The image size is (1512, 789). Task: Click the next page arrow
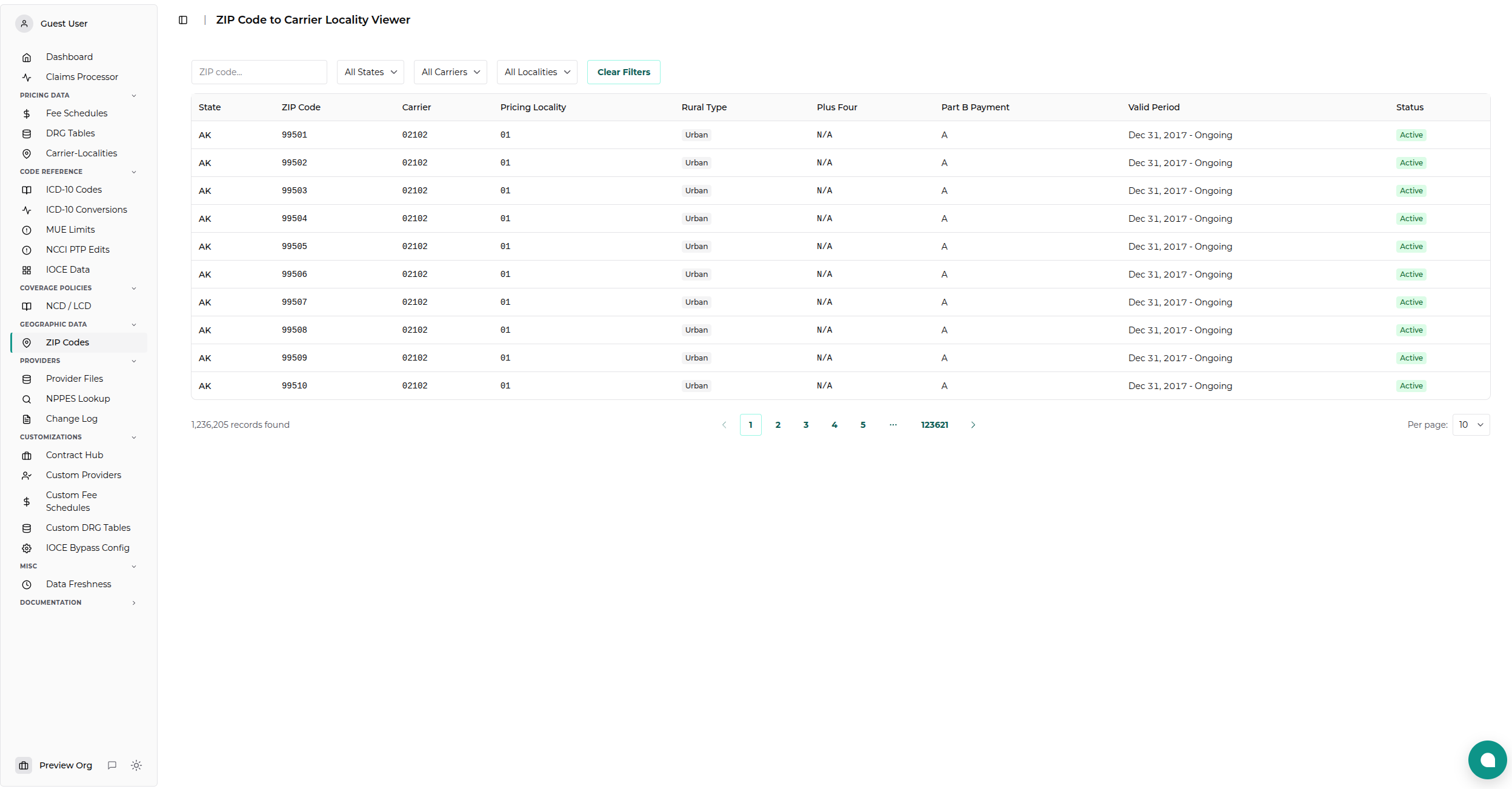click(973, 425)
